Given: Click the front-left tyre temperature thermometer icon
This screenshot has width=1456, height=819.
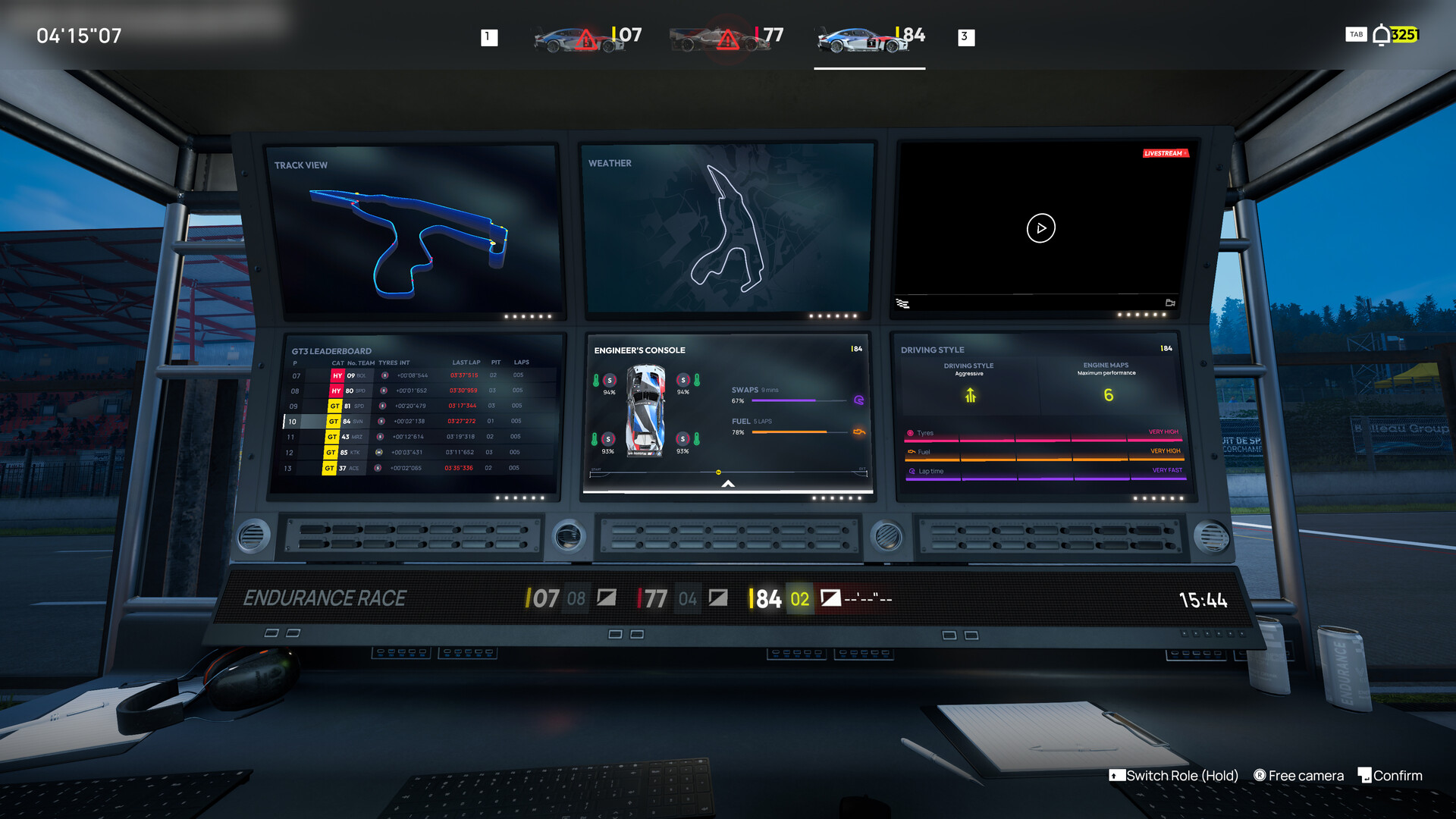Looking at the screenshot, I should [596, 380].
